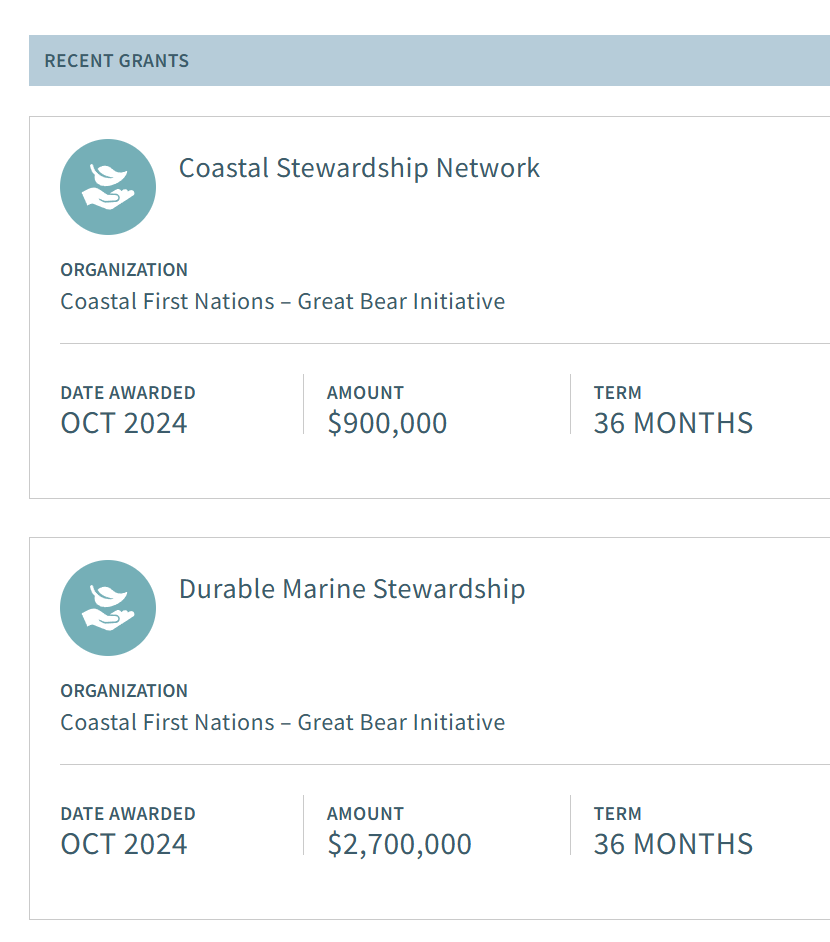The image size is (830, 942).
Task: Click ORGANIZATION label in Durable Marine Stewardship card
Action: (124, 691)
